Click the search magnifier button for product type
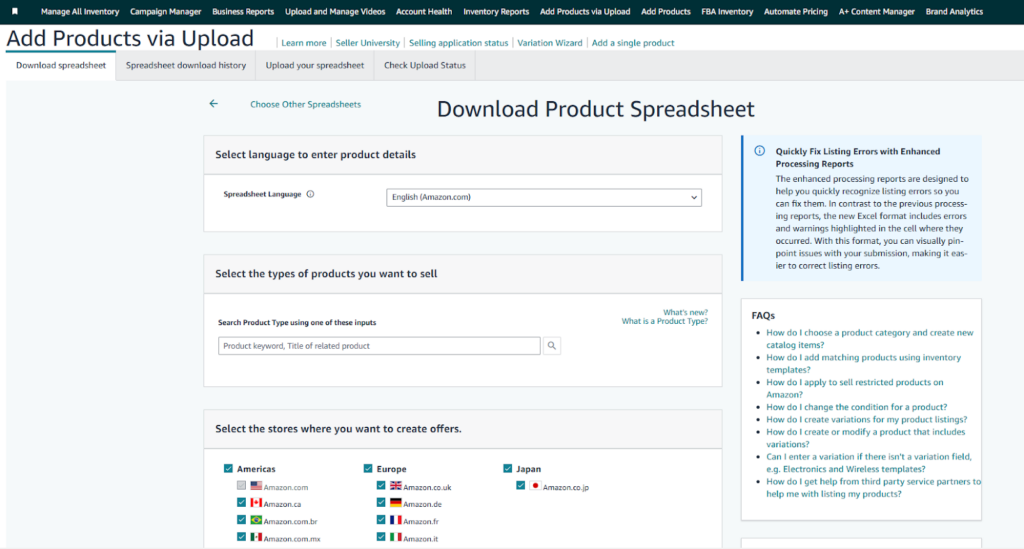The height and width of the screenshot is (549, 1024). 552,346
